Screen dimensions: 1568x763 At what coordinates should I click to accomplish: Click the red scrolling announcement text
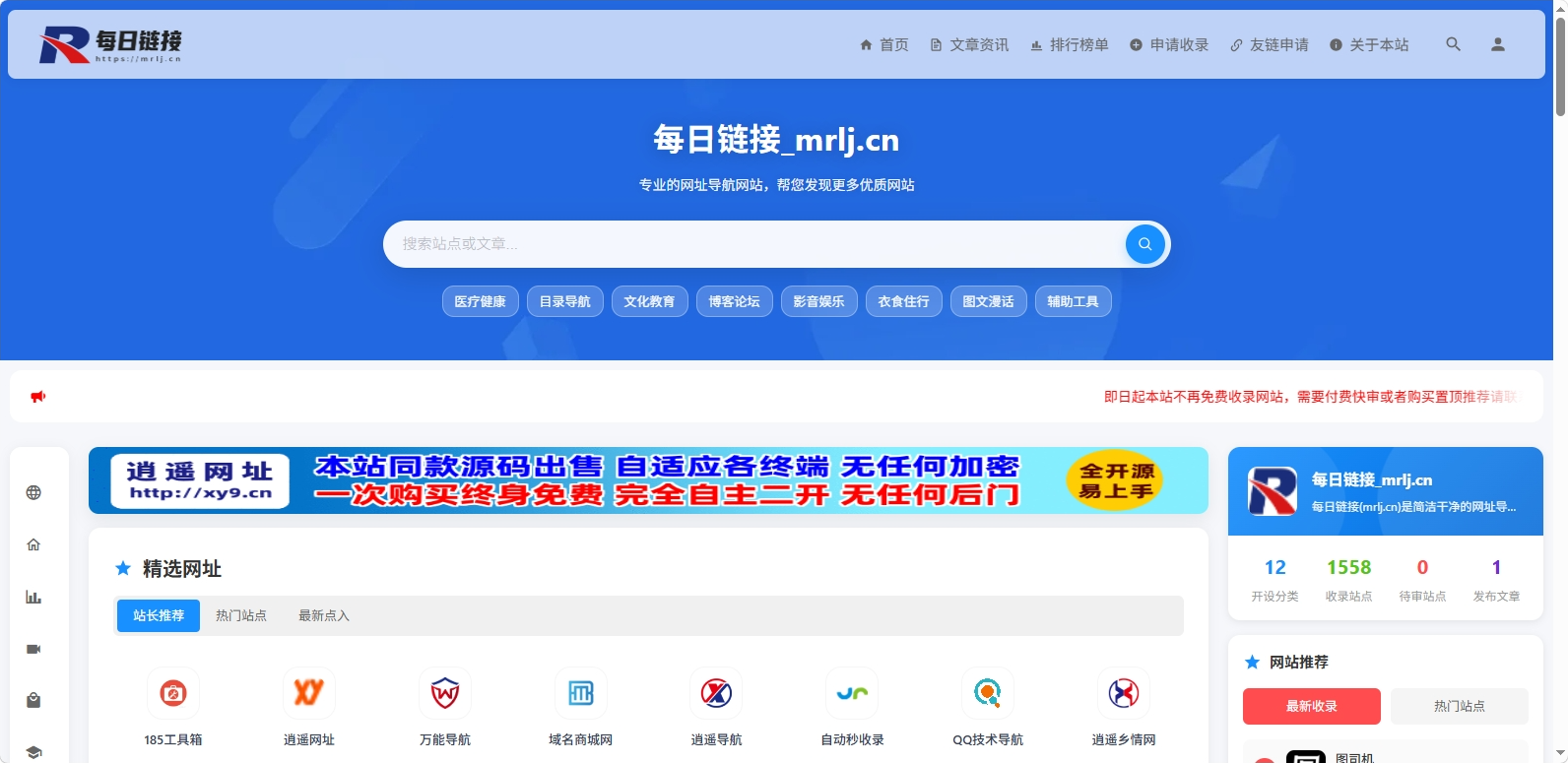click(1312, 397)
